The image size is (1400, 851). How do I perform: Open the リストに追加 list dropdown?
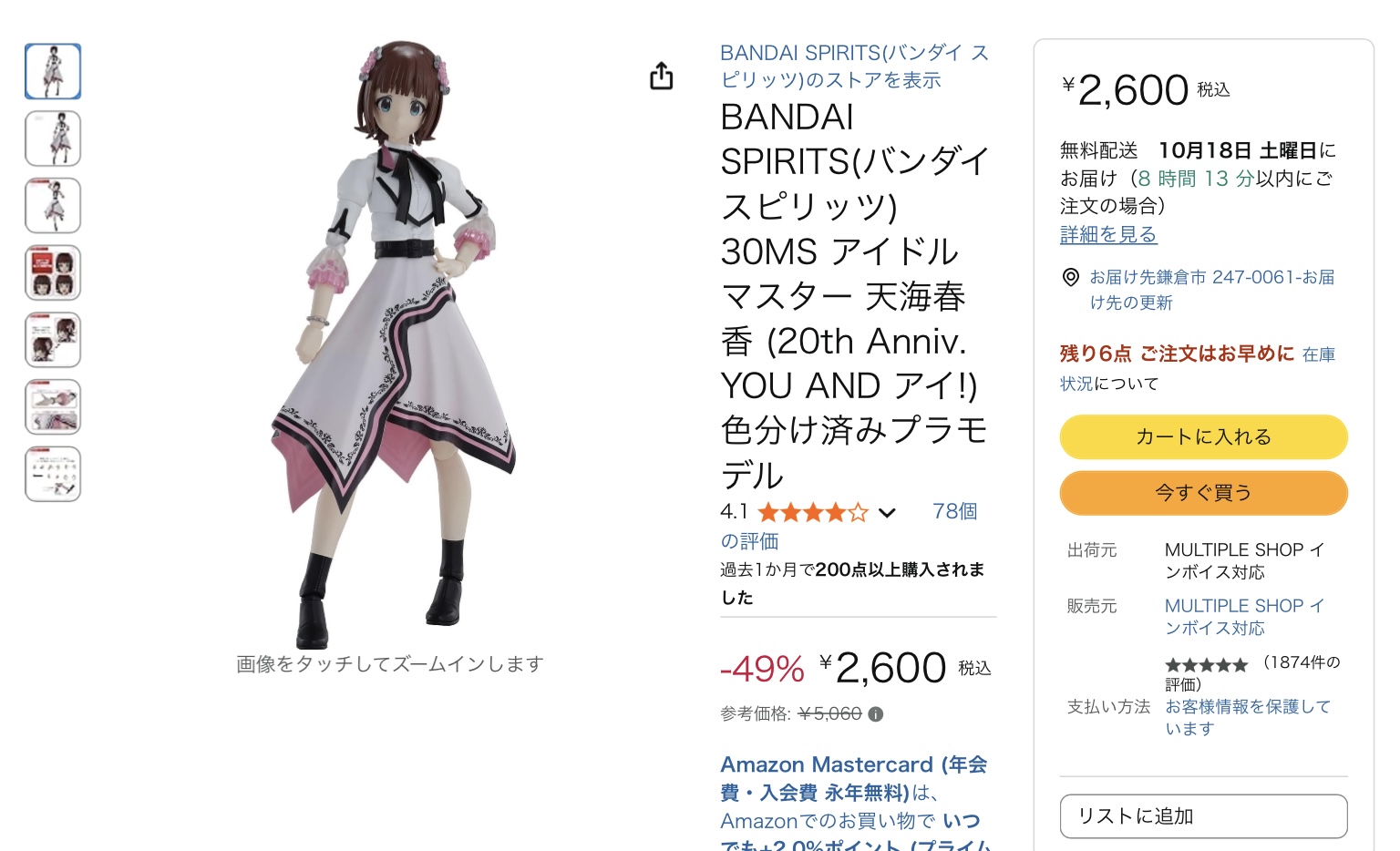click(1203, 816)
